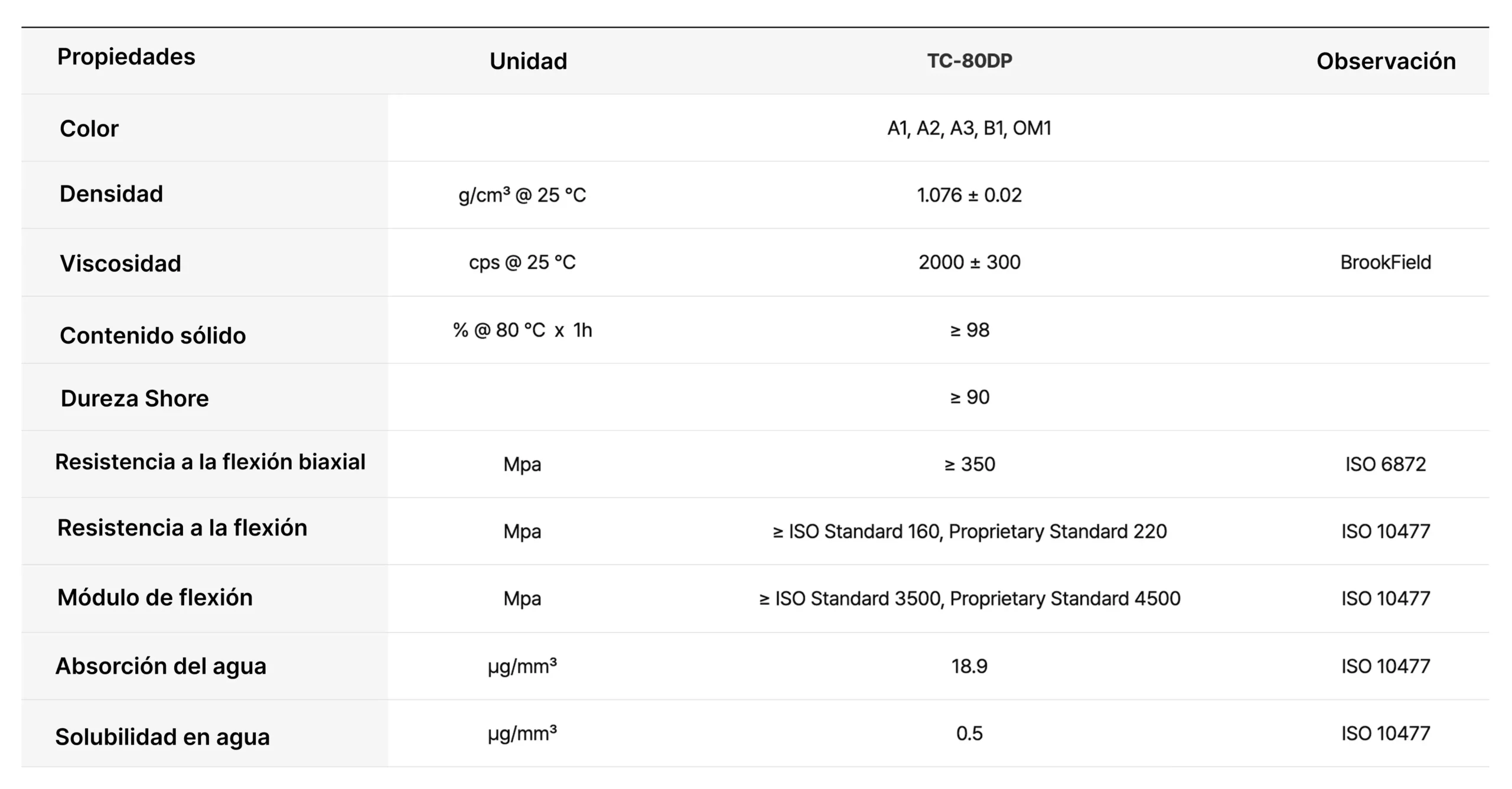Select the Viscosidad row label
1512x789 pixels.
(120, 263)
